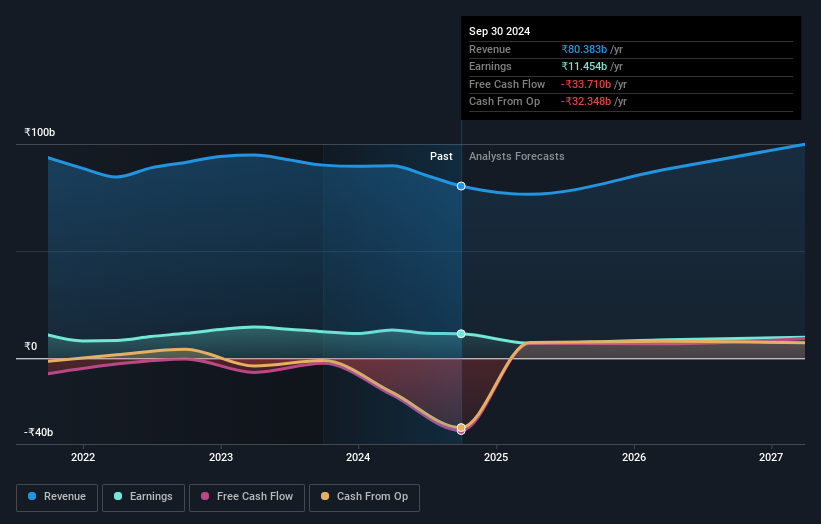The image size is (821, 524).
Task: Click the Analysts Forecasts label
Action: click(x=517, y=157)
